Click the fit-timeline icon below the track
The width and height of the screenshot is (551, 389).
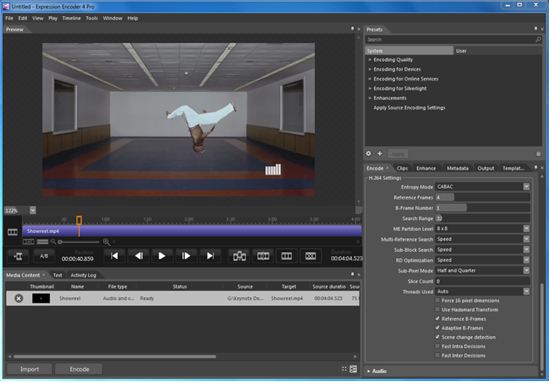(x=28, y=242)
